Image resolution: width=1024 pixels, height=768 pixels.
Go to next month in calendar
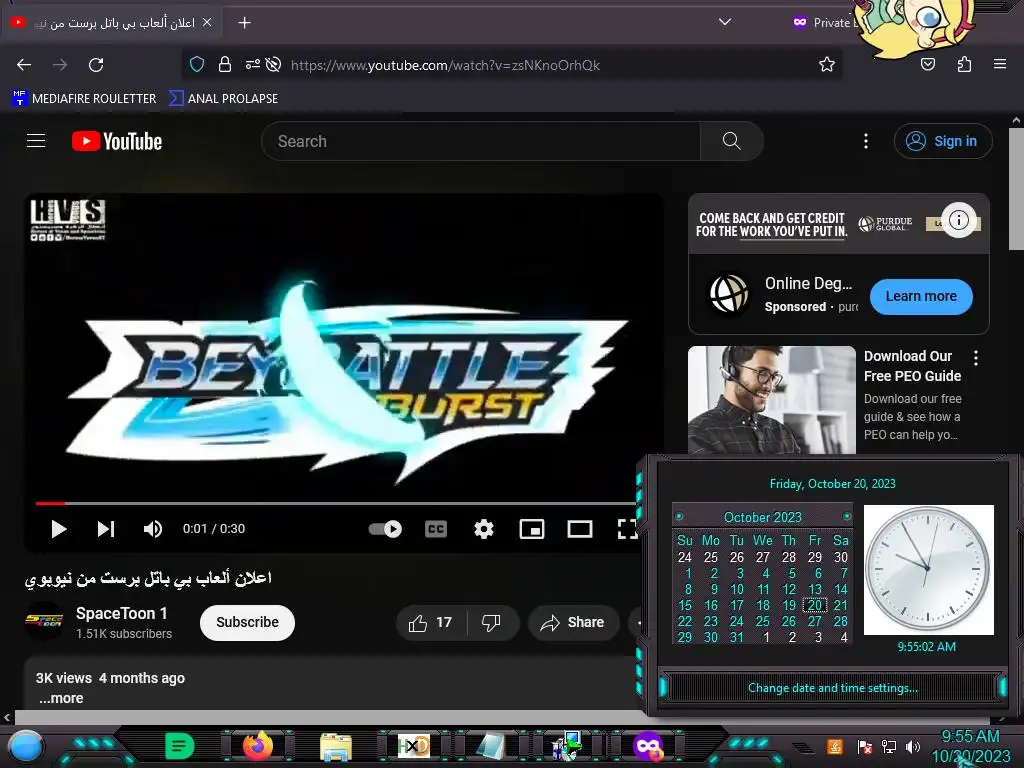point(846,517)
